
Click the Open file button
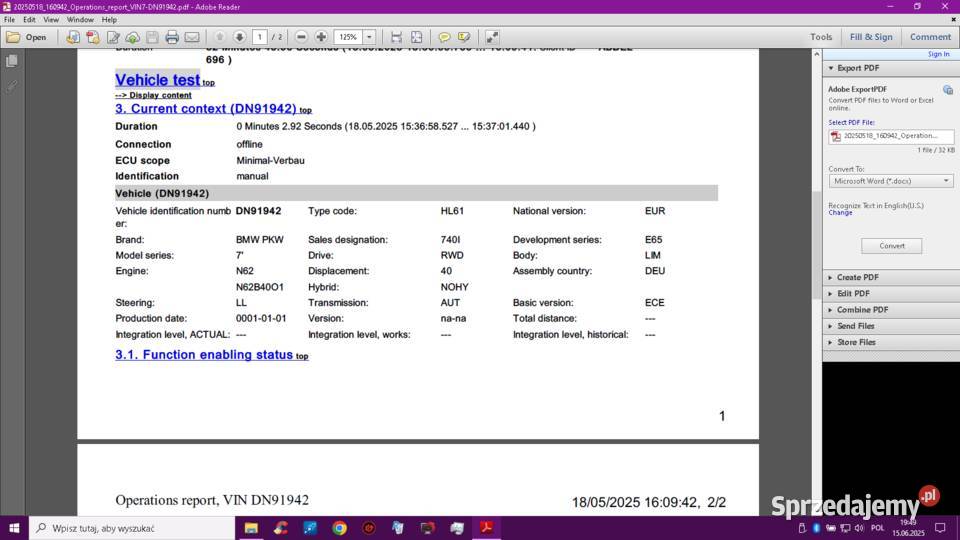tap(27, 37)
